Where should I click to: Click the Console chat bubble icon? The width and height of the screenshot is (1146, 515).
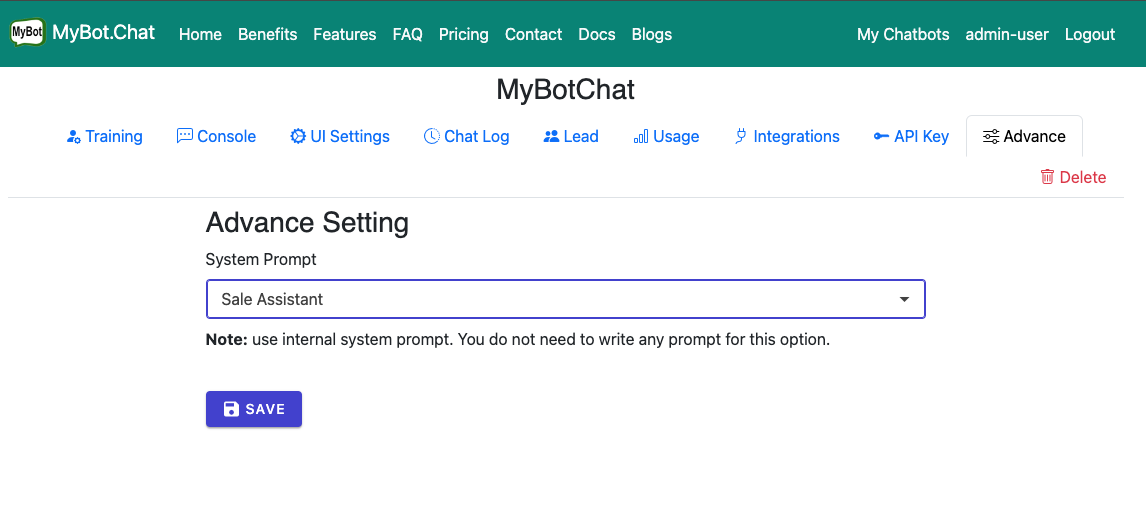[x=184, y=136]
